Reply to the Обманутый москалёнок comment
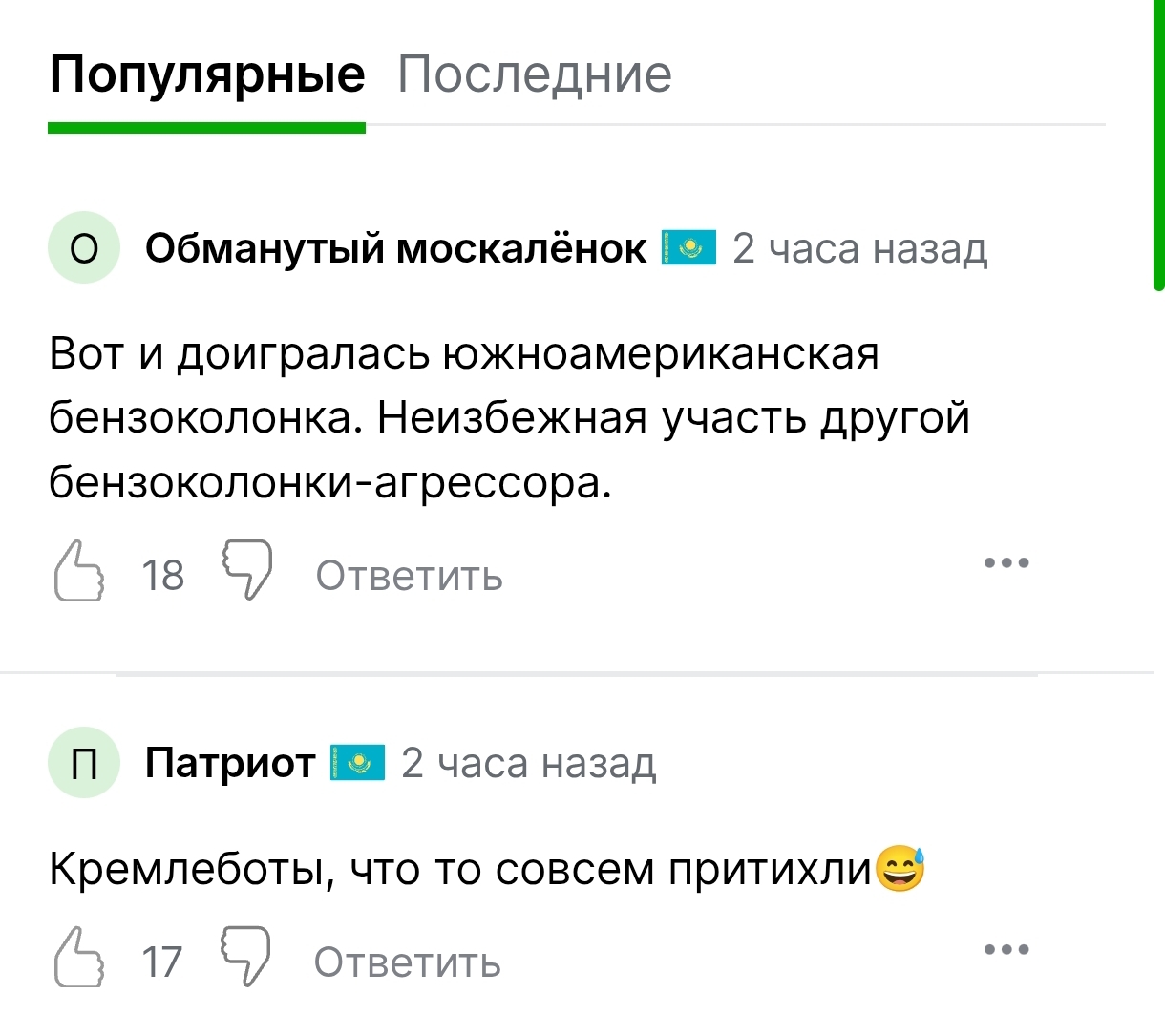 409,576
